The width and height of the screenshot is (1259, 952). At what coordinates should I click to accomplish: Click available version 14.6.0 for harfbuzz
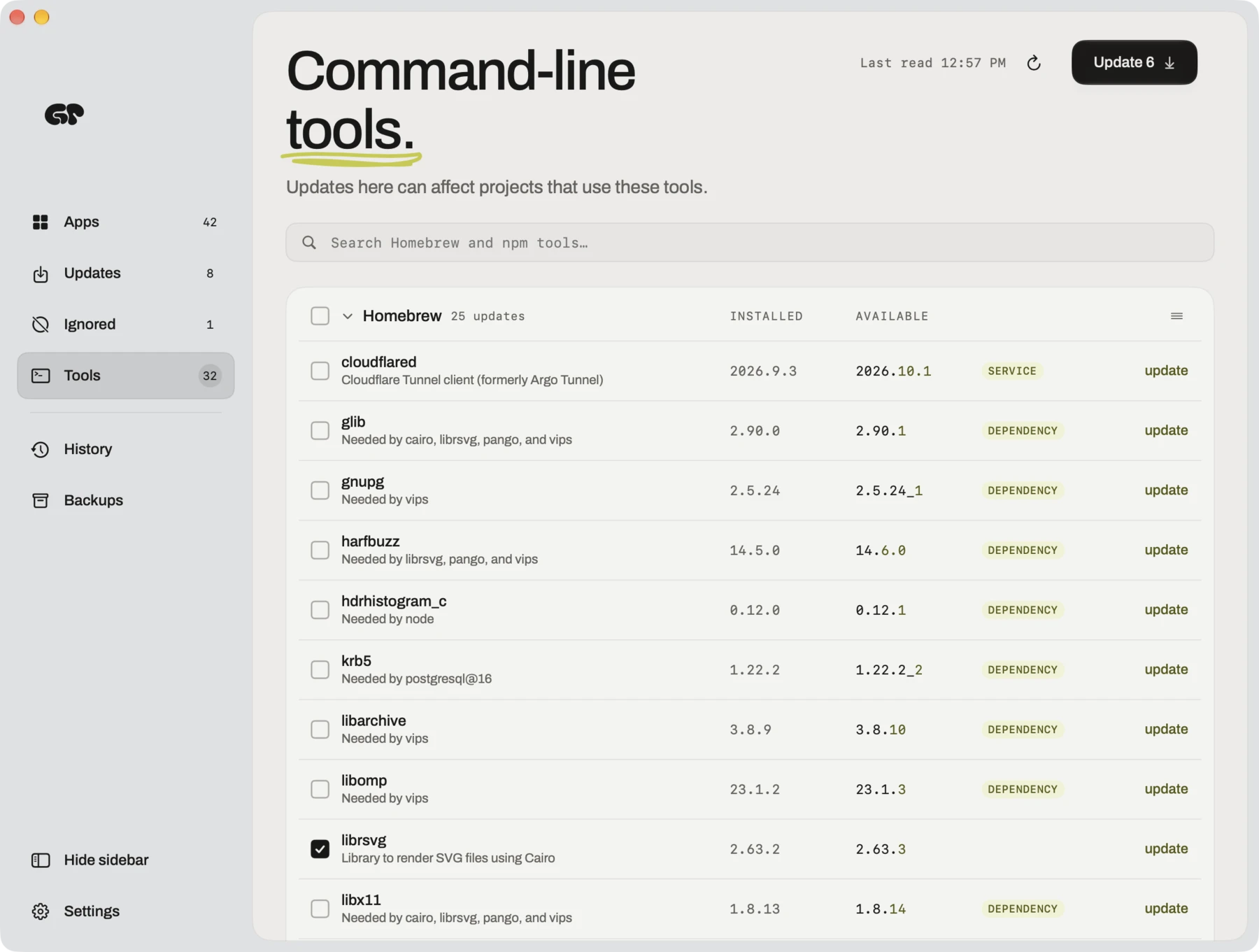[881, 550]
